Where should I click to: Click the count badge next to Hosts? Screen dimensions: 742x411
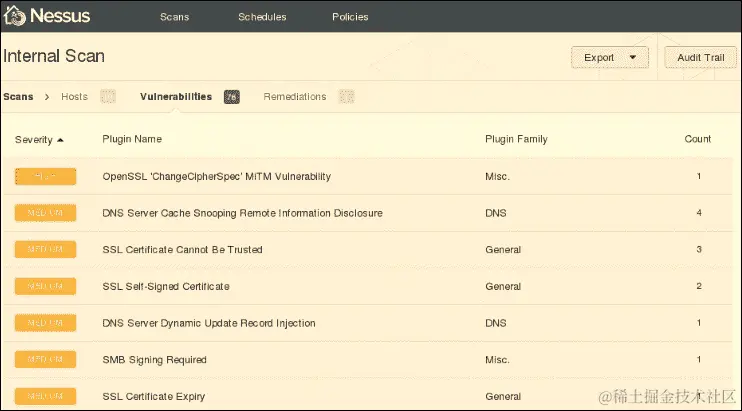(108, 97)
